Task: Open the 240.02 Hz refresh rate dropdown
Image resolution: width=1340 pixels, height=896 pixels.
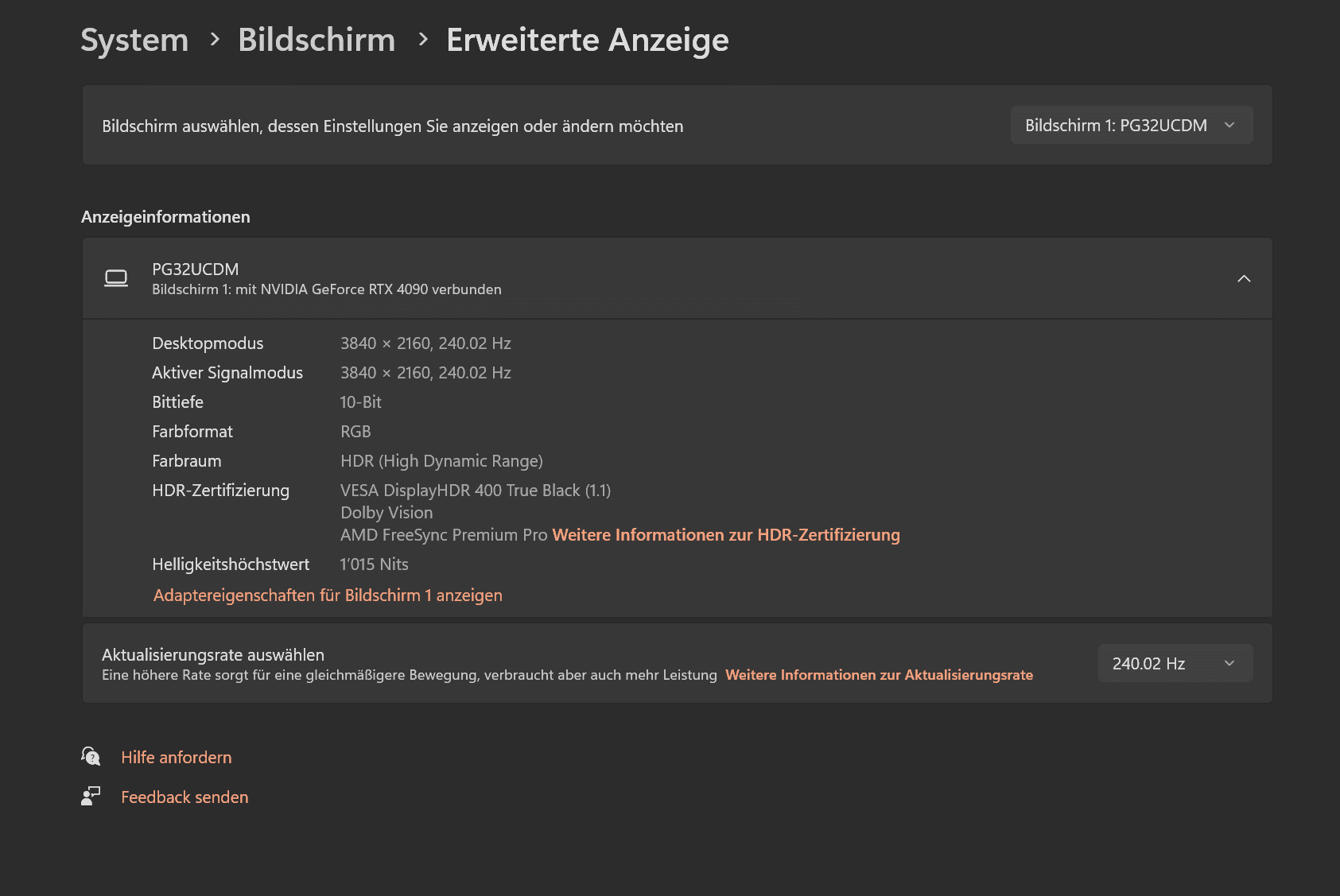Action: [x=1175, y=663]
